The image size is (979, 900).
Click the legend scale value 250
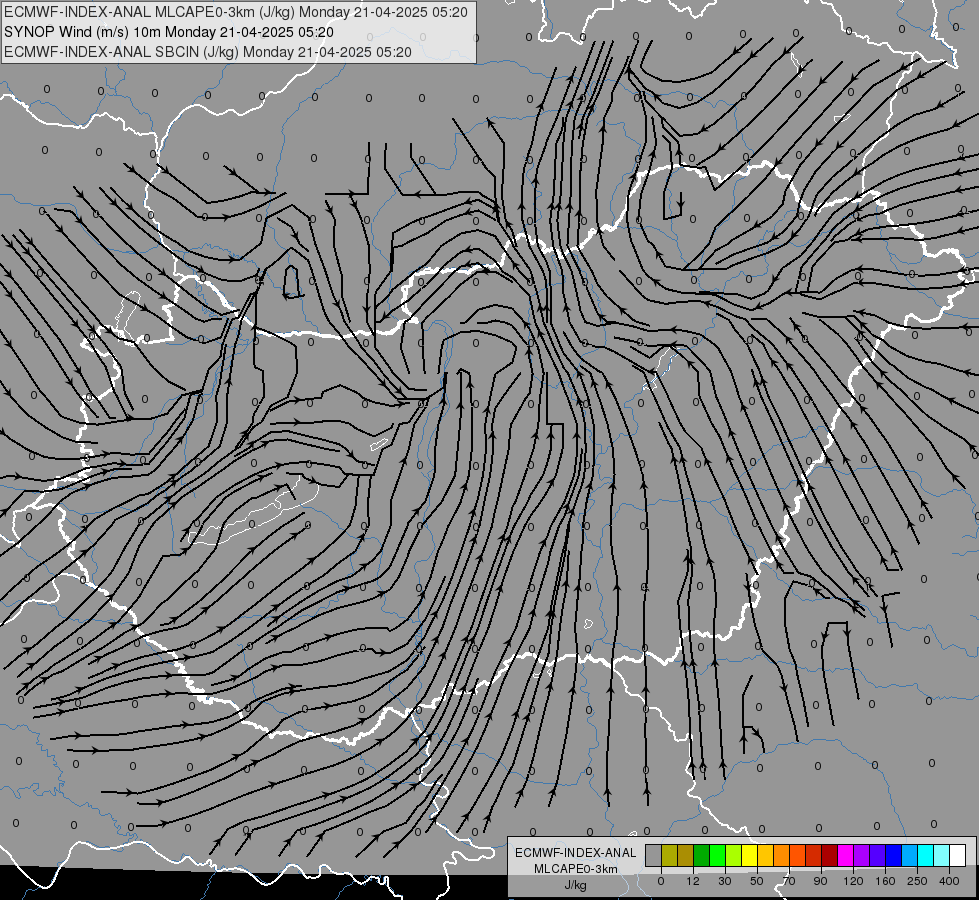tap(917, 881)
